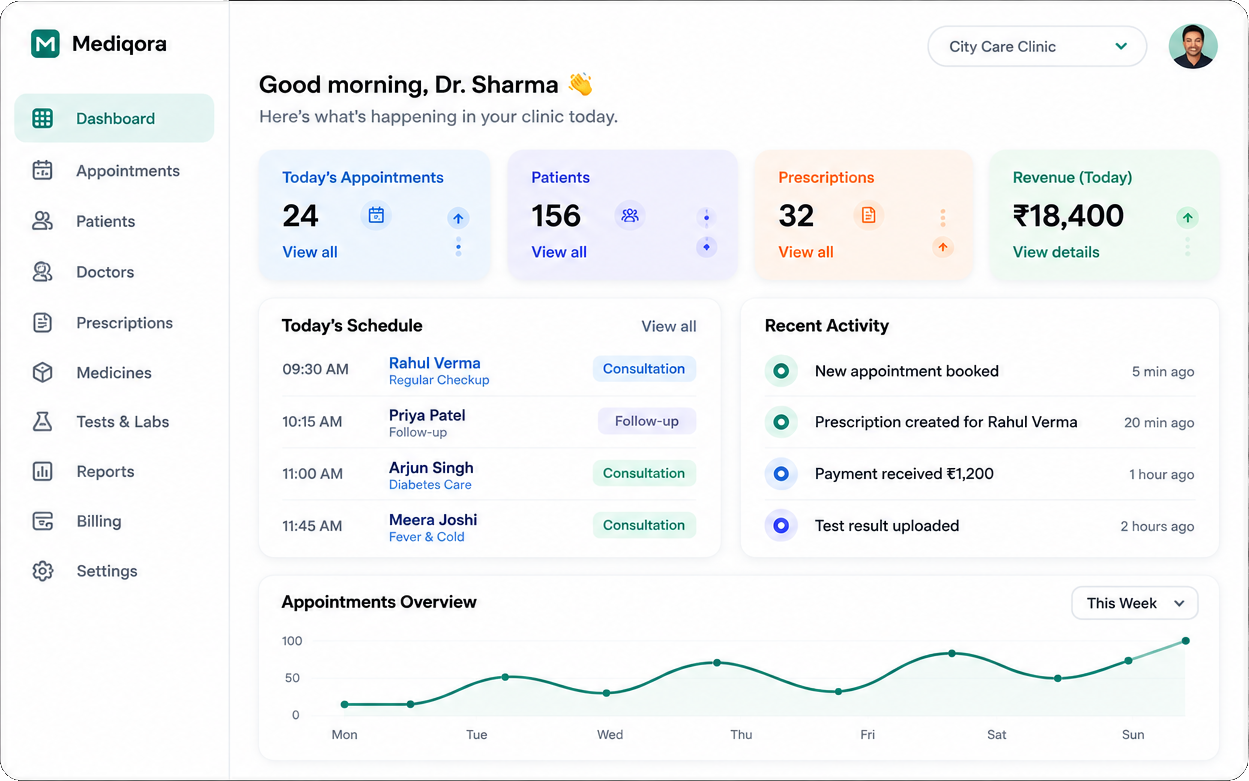Image resolution: width=1249 pixels, height=781 pixels.
Task: Click up arrow icon in Today's Appointments card
Action: point(458,218)
